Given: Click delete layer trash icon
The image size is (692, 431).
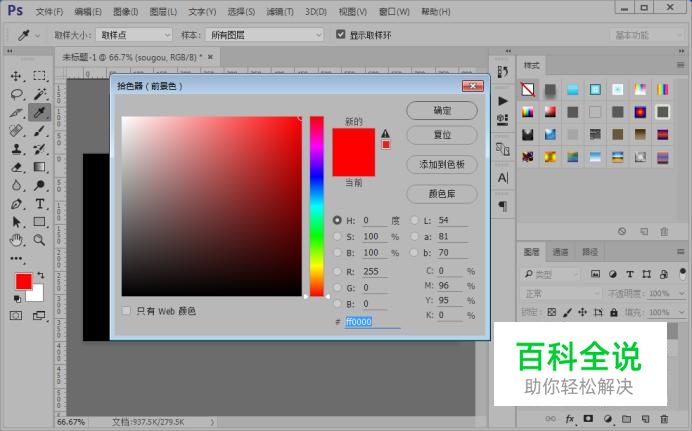Looking at the screenshot, I should coord(664,419).
